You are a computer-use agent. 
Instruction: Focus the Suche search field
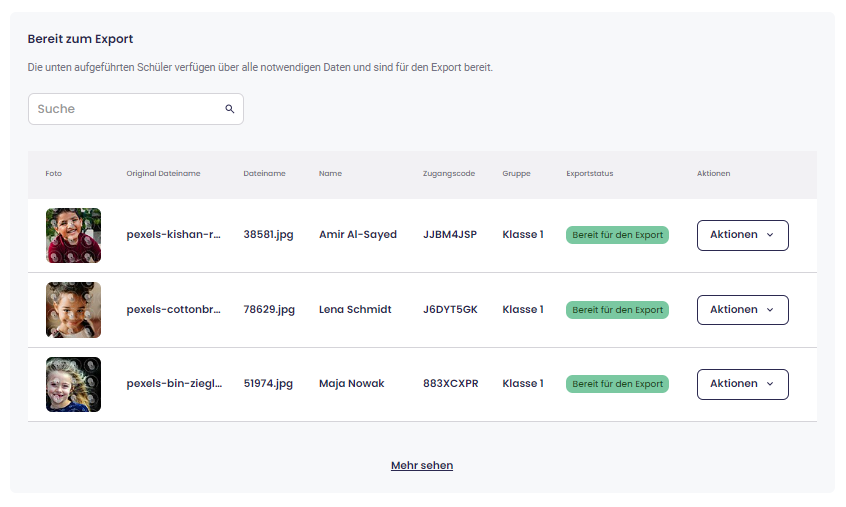click(136, 109)
